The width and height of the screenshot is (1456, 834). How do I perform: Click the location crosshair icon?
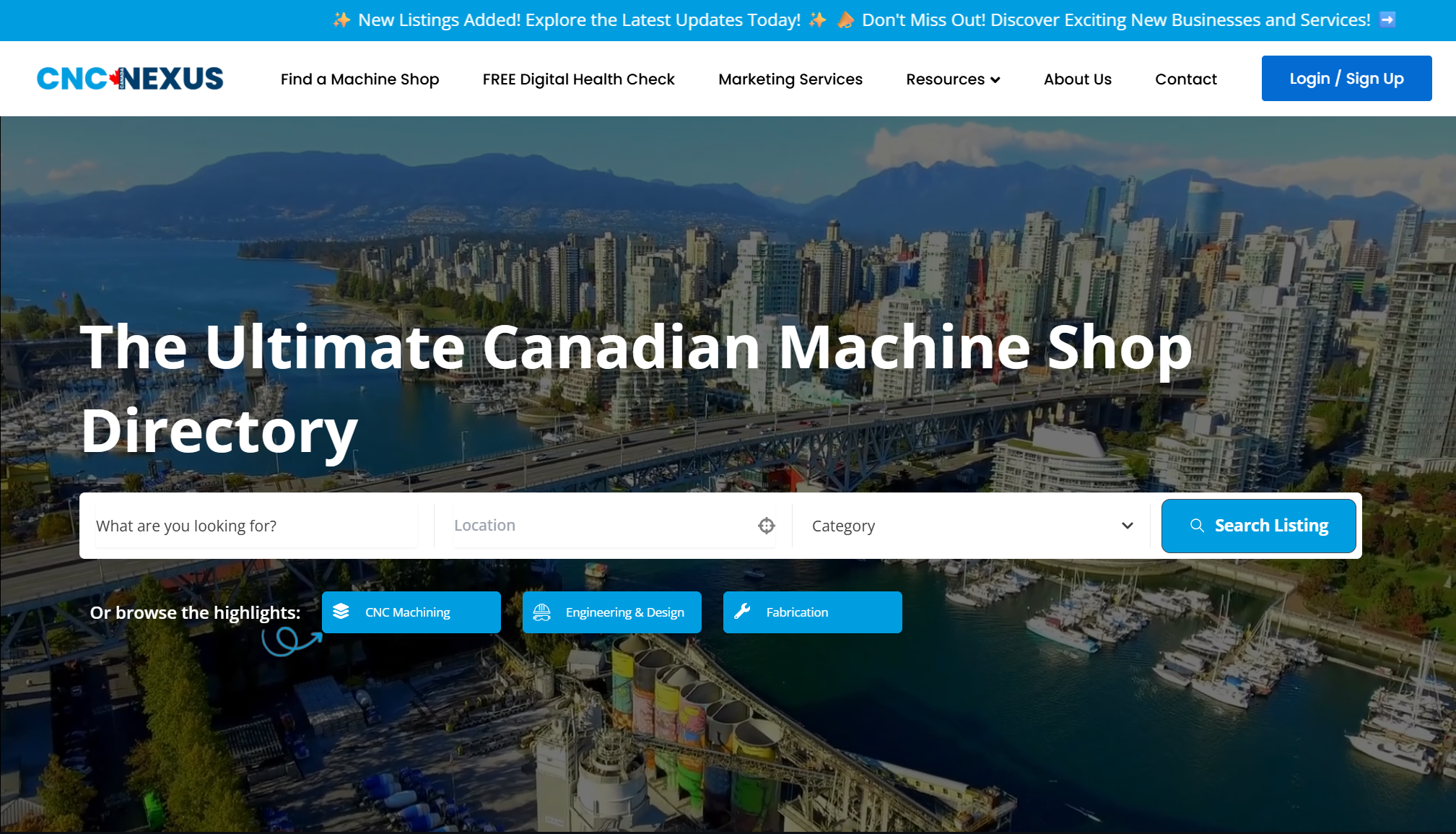point(766,526)
